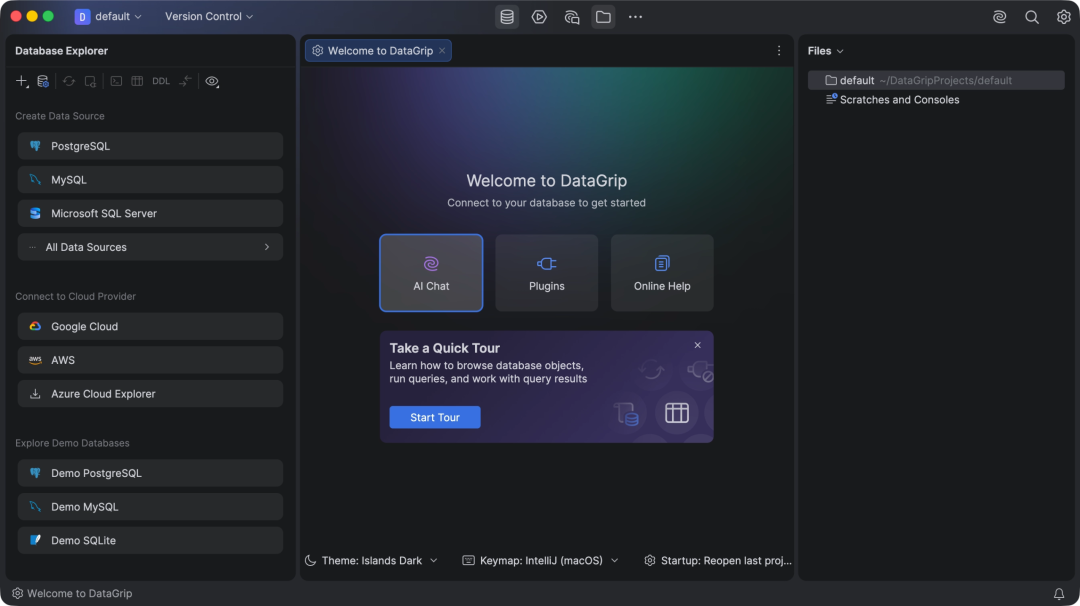1080x606 pixels.
Task: Click the tab options kebab menu icon
Action: coord(779,51)
